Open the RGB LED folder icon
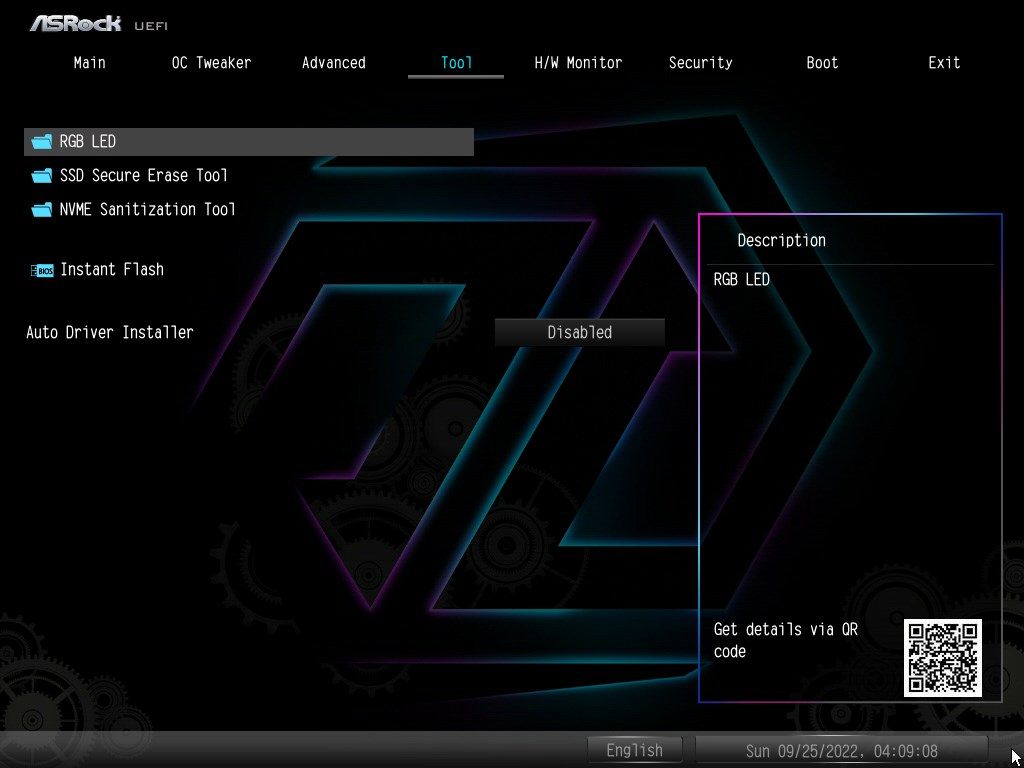The width and height of the screenshot is (1024, 768). [x=42, y=142]
